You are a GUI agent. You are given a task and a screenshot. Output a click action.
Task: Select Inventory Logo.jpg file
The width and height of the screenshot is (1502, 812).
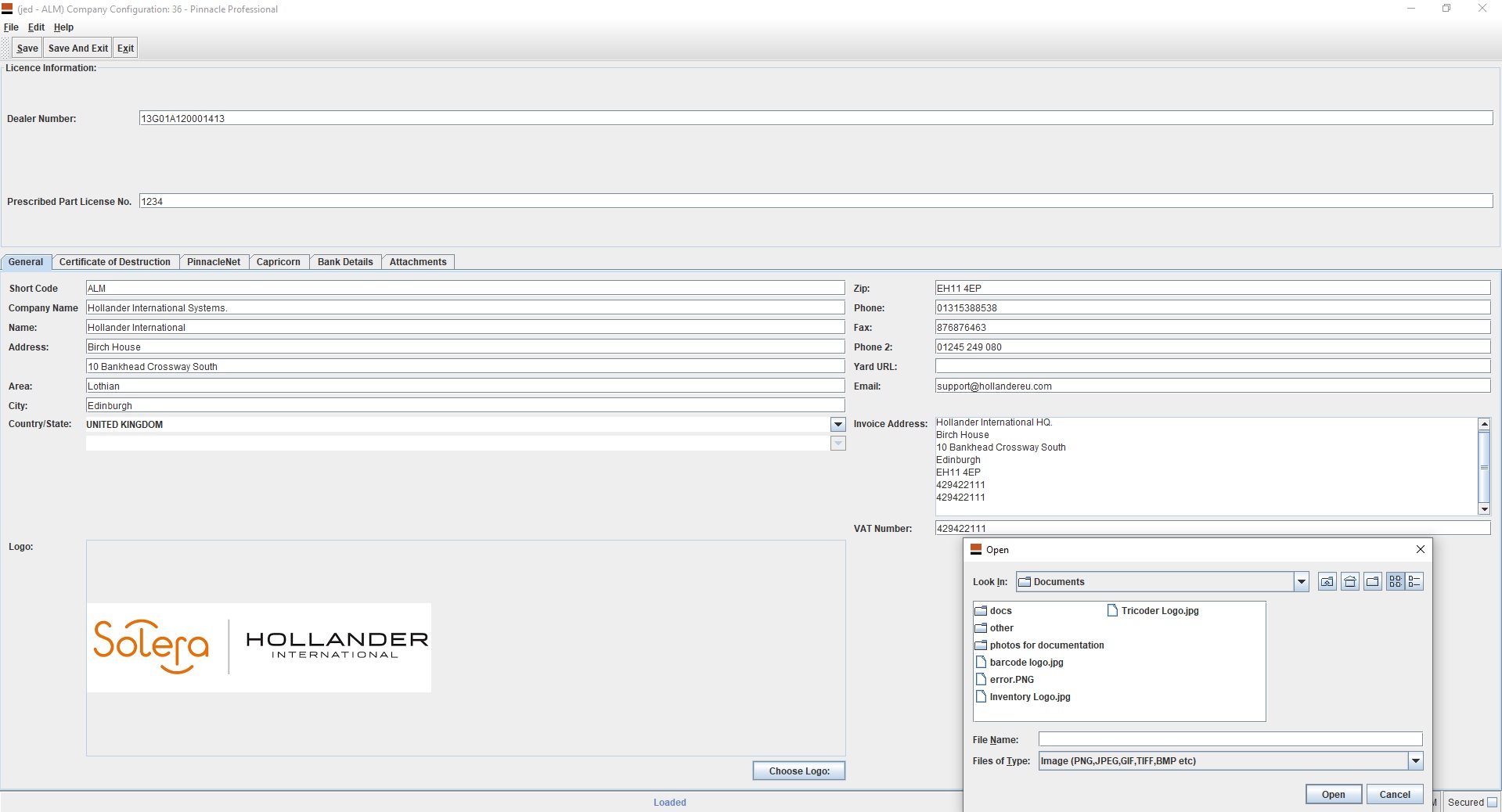coord(1023,696)
